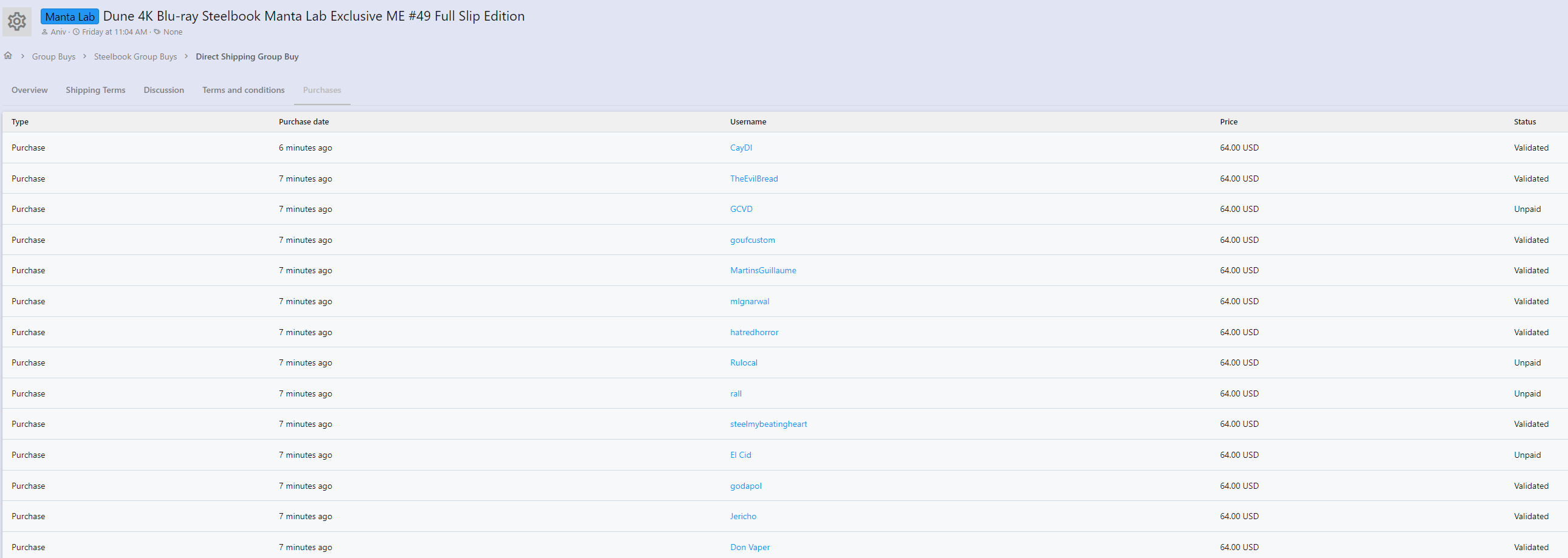1568x558 pixels.
Task: Open the Discussion tab
Action: [x=164, y=90]
